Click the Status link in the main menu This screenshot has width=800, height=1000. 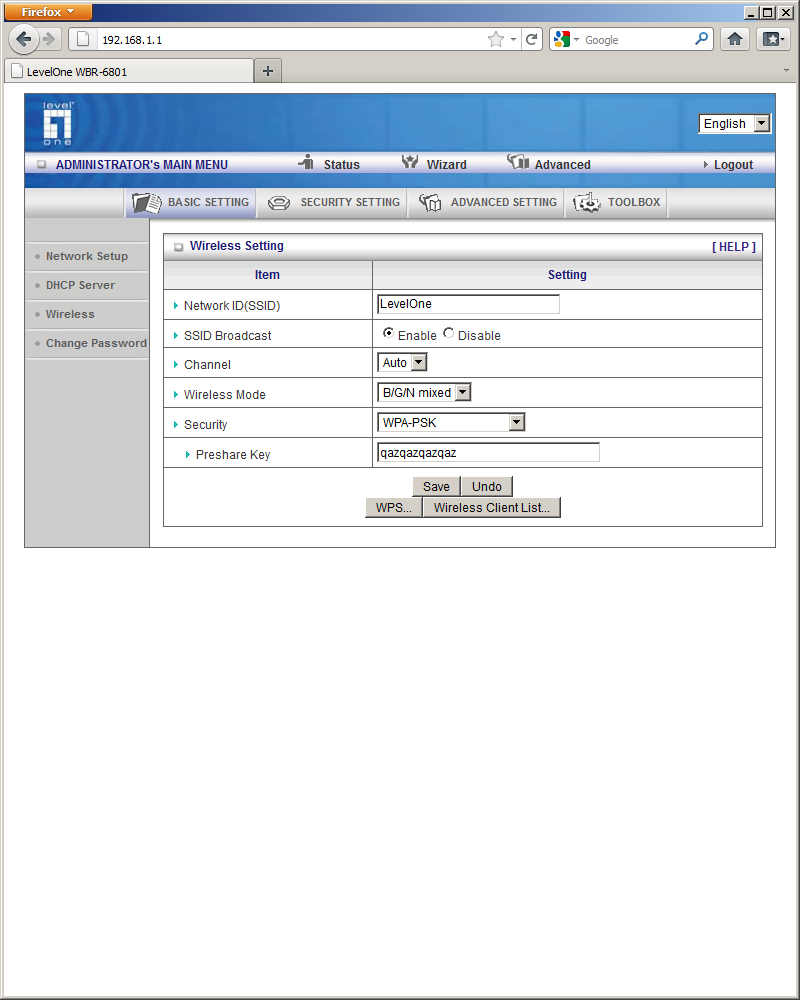pyautogui.click(x=342, y=165)
